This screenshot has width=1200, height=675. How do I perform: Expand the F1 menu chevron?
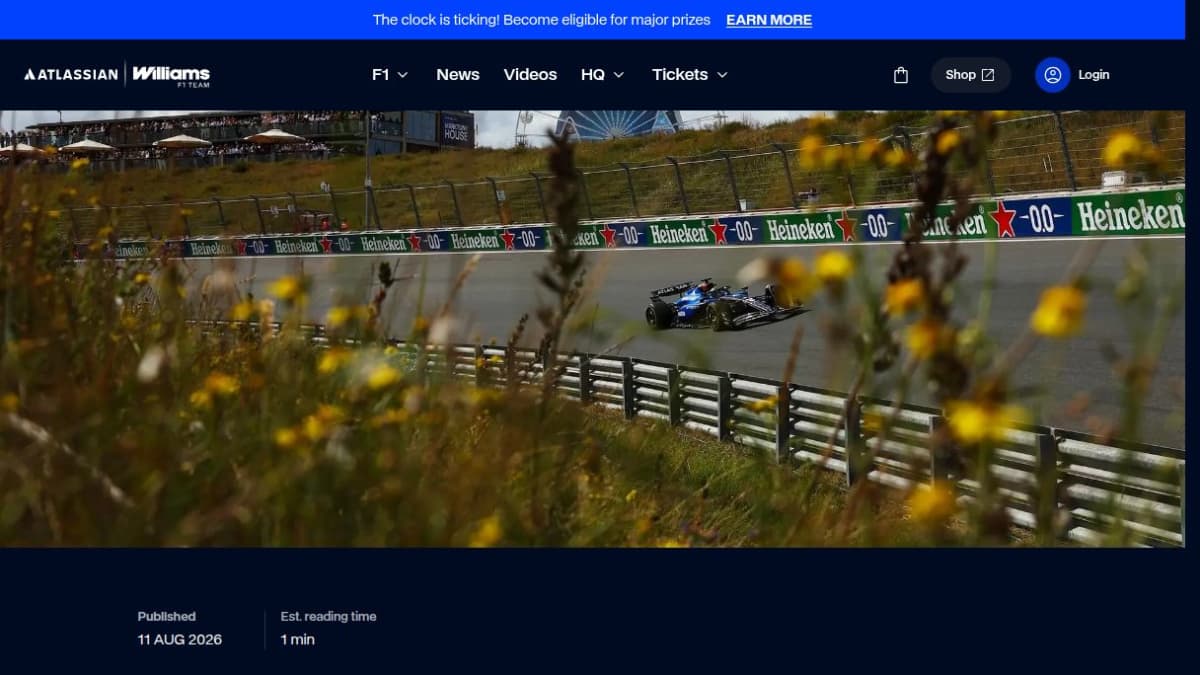coord(403,75)
